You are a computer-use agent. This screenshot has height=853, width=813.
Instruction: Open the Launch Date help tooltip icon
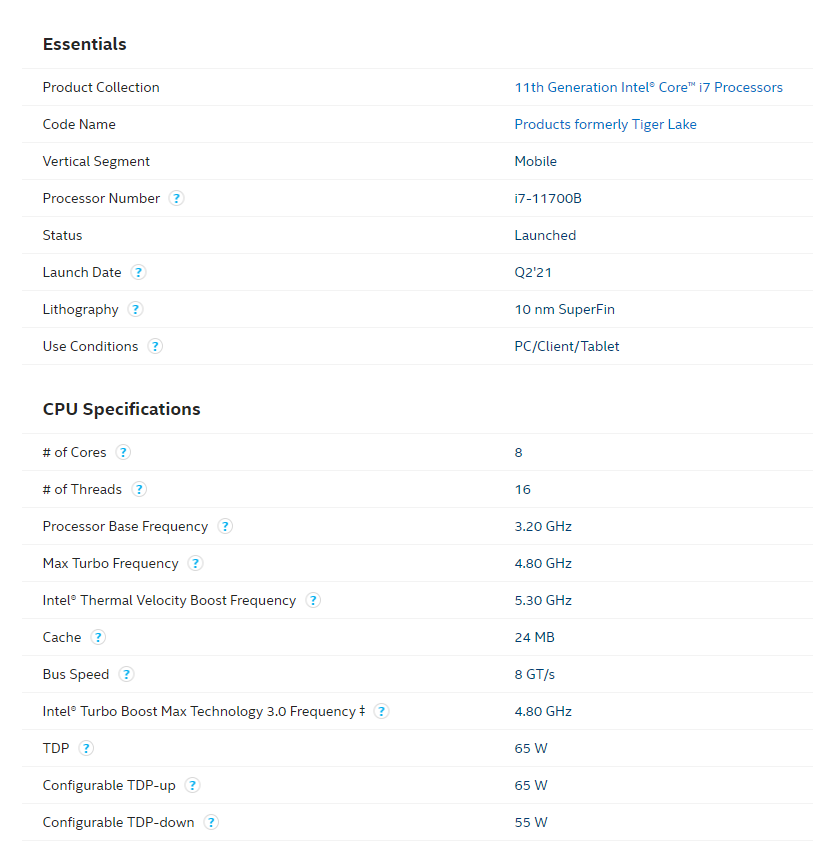pyautogui.click(x=138, y=272)
